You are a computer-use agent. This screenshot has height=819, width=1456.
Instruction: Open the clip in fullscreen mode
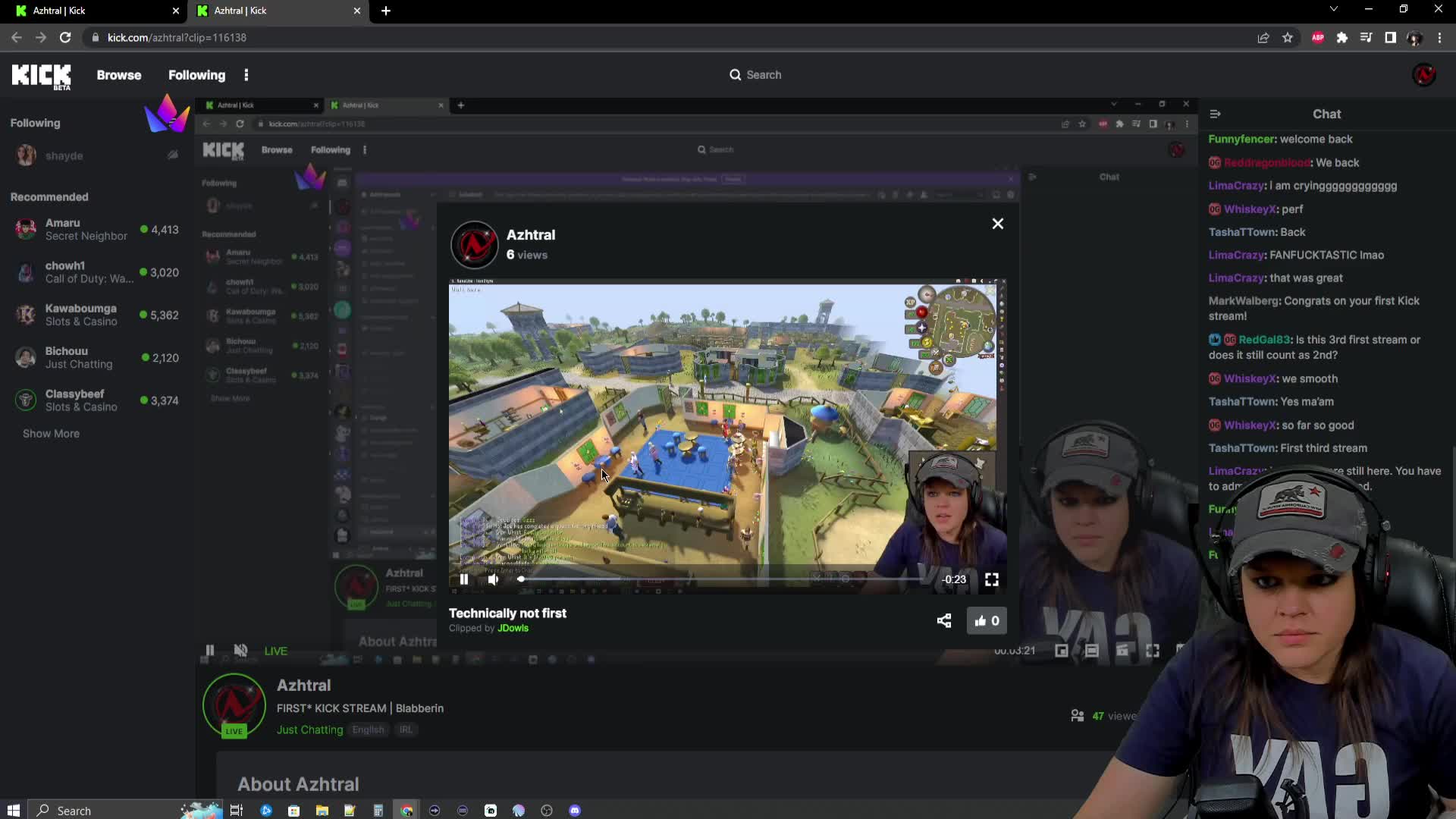(991, 579)
